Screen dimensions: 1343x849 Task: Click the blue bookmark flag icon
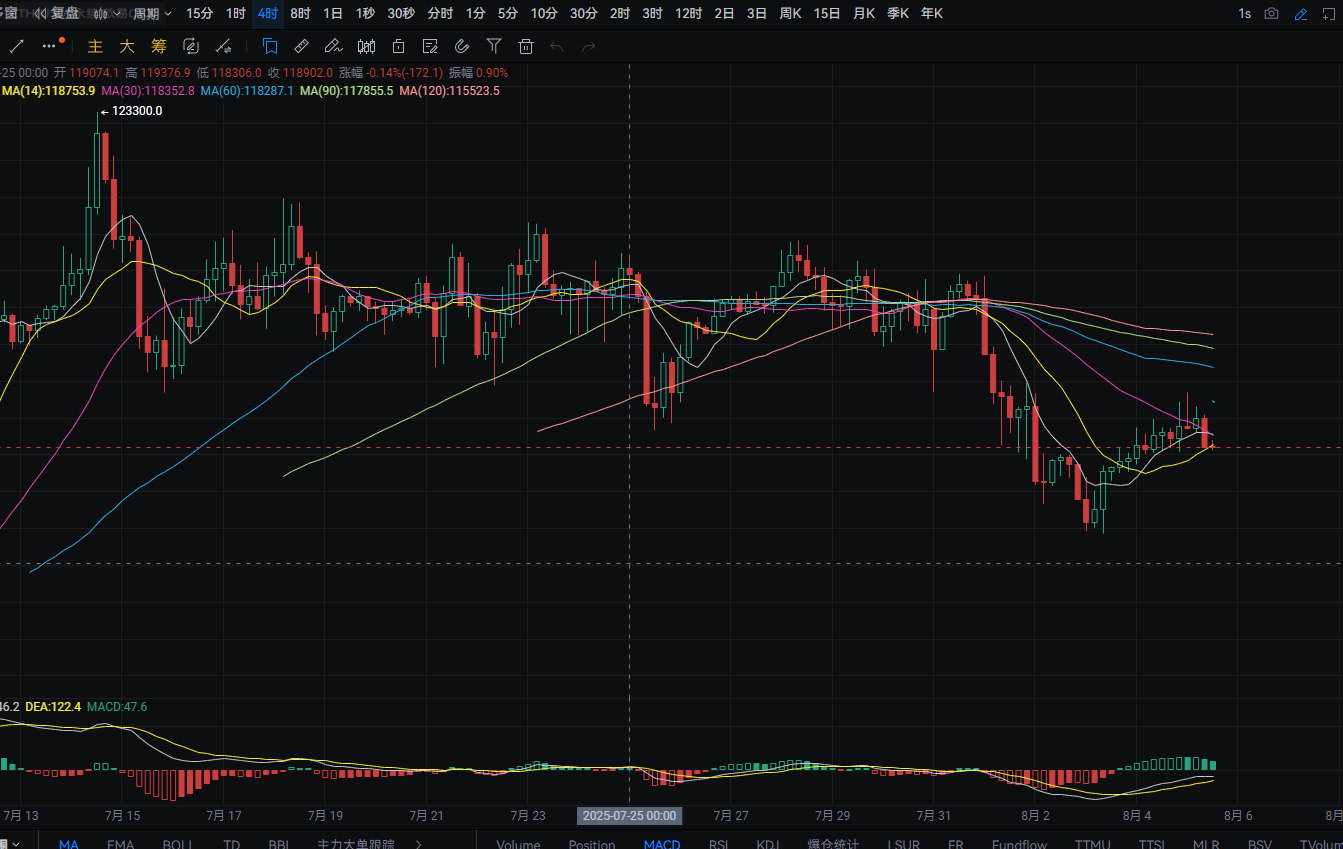pos(270,46)
